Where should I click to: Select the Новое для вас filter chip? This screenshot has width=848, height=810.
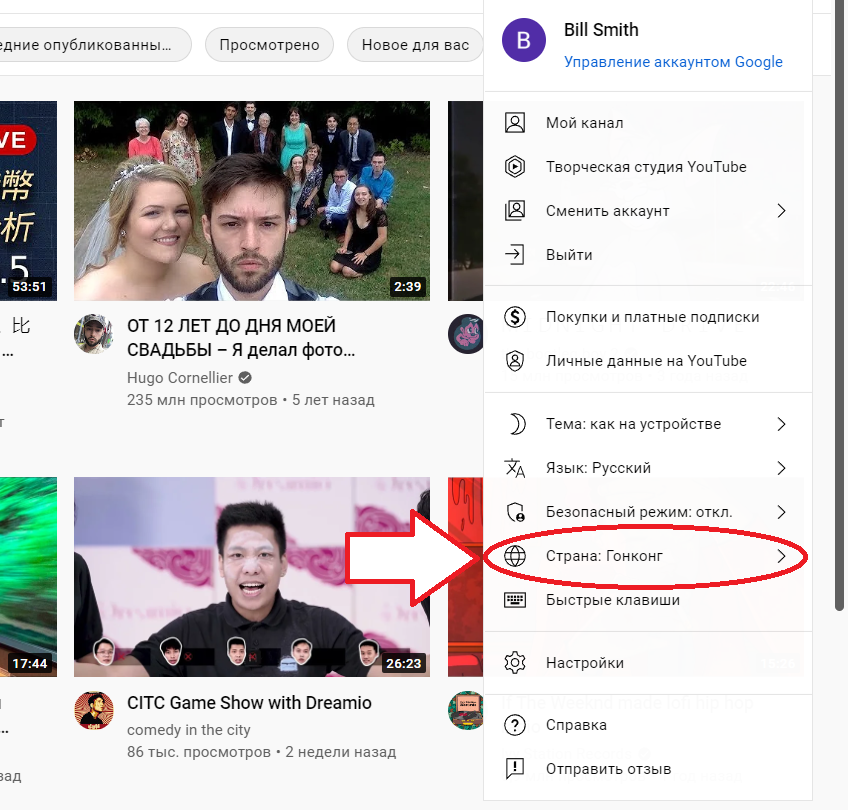[415, 45]
